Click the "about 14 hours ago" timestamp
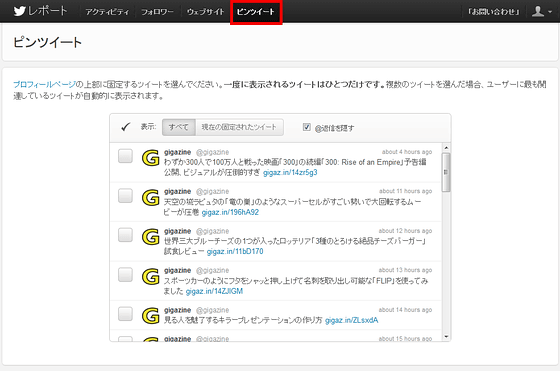Screen dimensions: 560x371 coord(405,310)
